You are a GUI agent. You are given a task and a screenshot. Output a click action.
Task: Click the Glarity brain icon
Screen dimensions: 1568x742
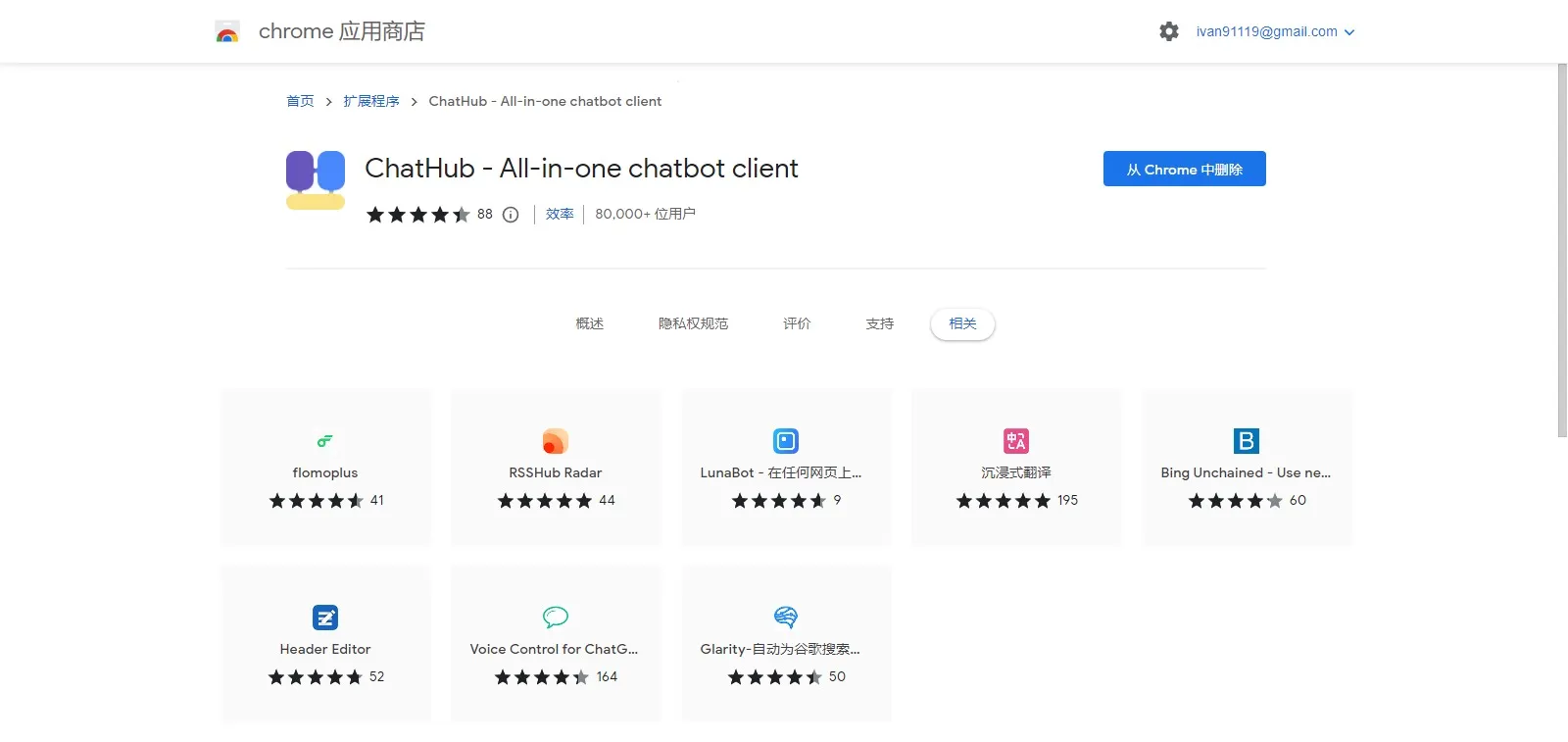coord(786,618)
